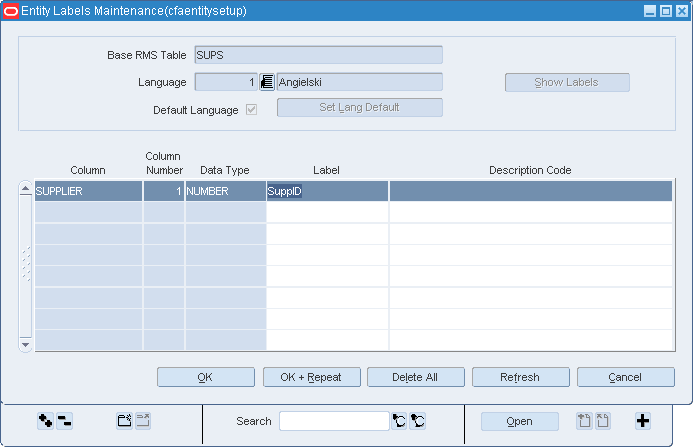Click the Description Code cell in SUPPLIER row
The height and width of the screenshot is (447, 693).
point(531,191)
